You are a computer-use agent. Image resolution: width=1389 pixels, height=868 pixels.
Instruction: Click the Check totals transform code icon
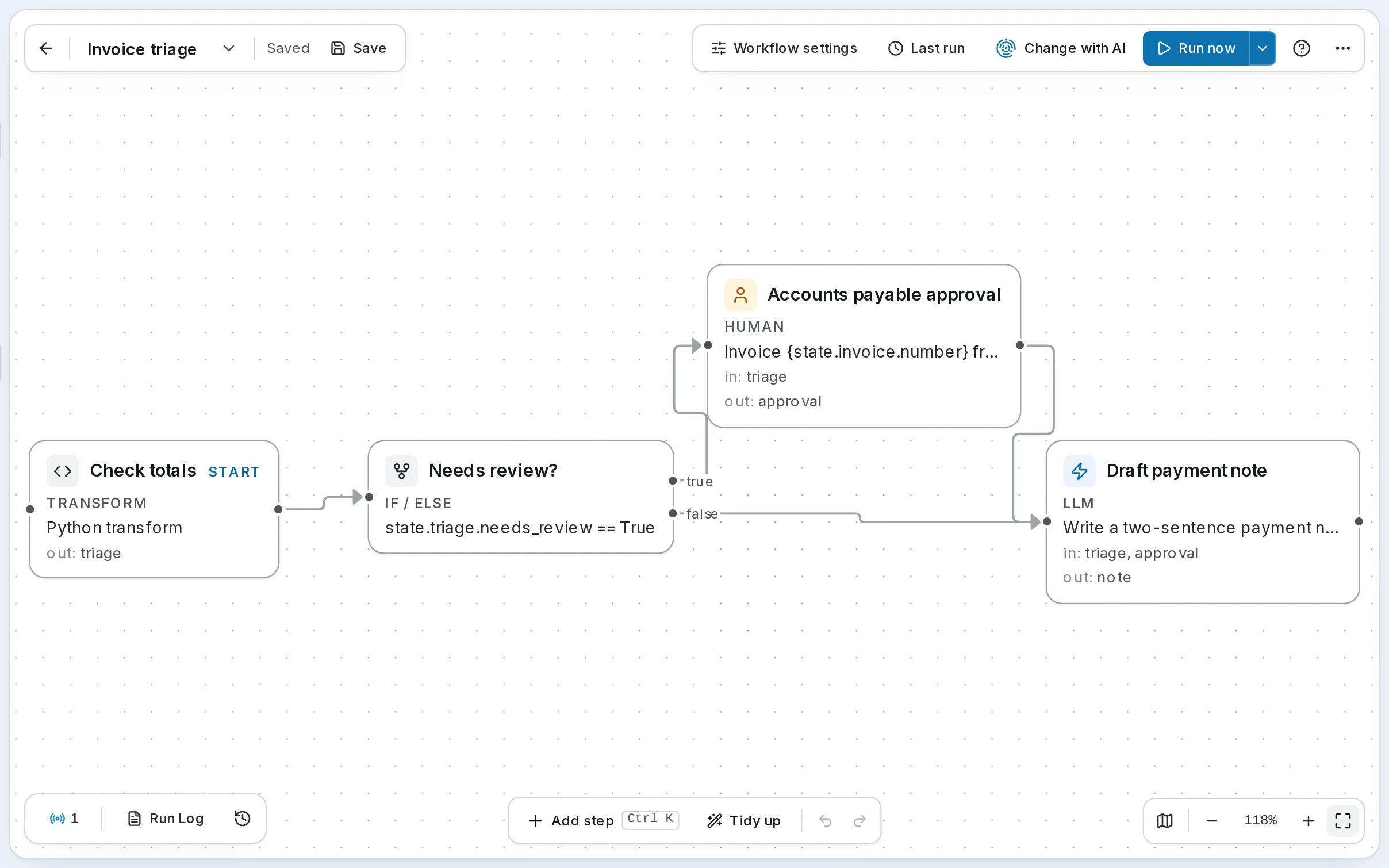(63, 471)
